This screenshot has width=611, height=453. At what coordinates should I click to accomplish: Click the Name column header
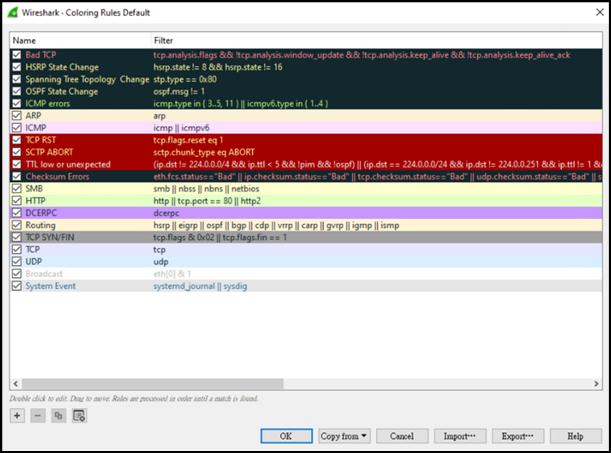pyautogui.click(x=80, y=41)
